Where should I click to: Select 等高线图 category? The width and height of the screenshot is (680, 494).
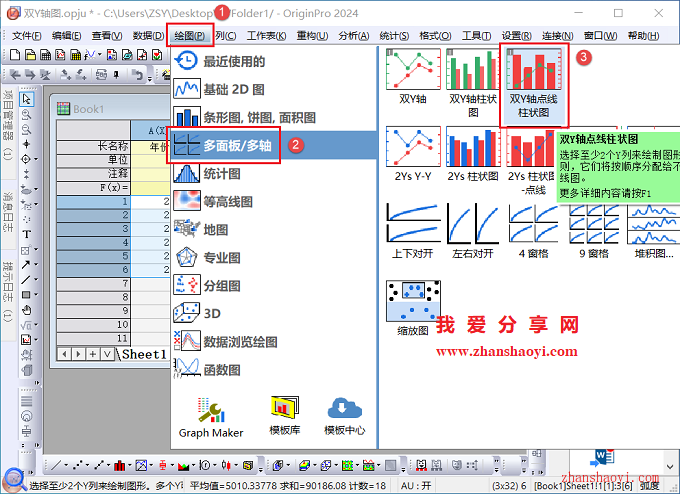pos(274,202)
